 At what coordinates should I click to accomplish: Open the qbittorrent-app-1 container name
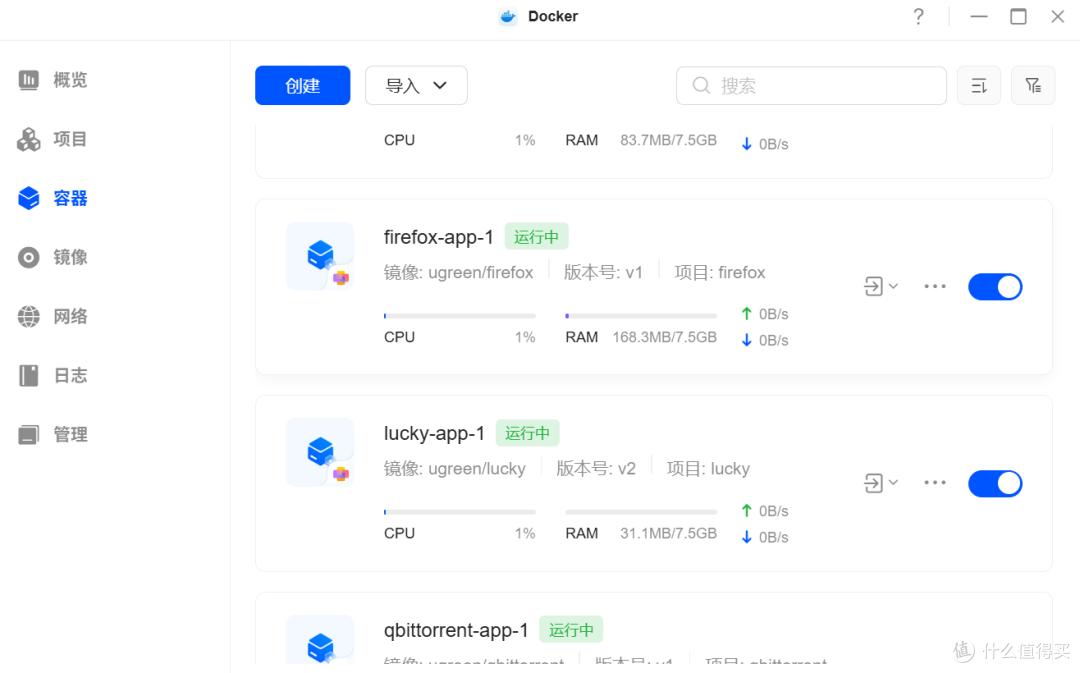click(456, 630)
